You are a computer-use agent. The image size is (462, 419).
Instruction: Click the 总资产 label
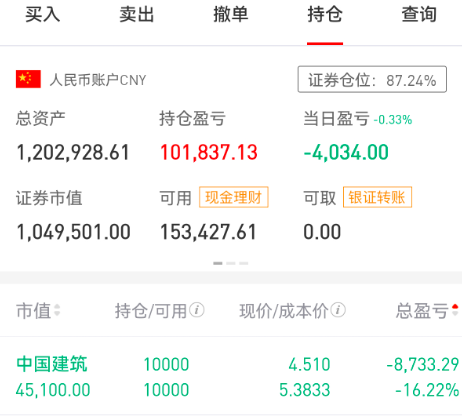coord(41,119)
